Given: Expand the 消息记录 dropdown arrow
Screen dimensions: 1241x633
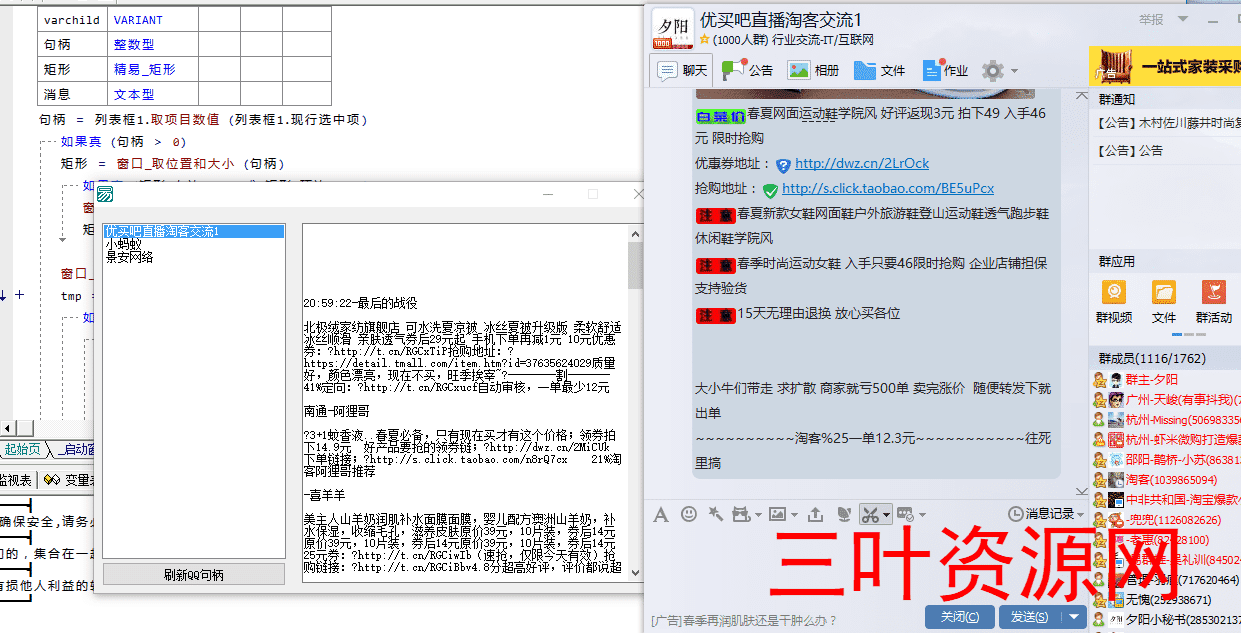Looking at the screenshot, I should (x=1081, y=514).
